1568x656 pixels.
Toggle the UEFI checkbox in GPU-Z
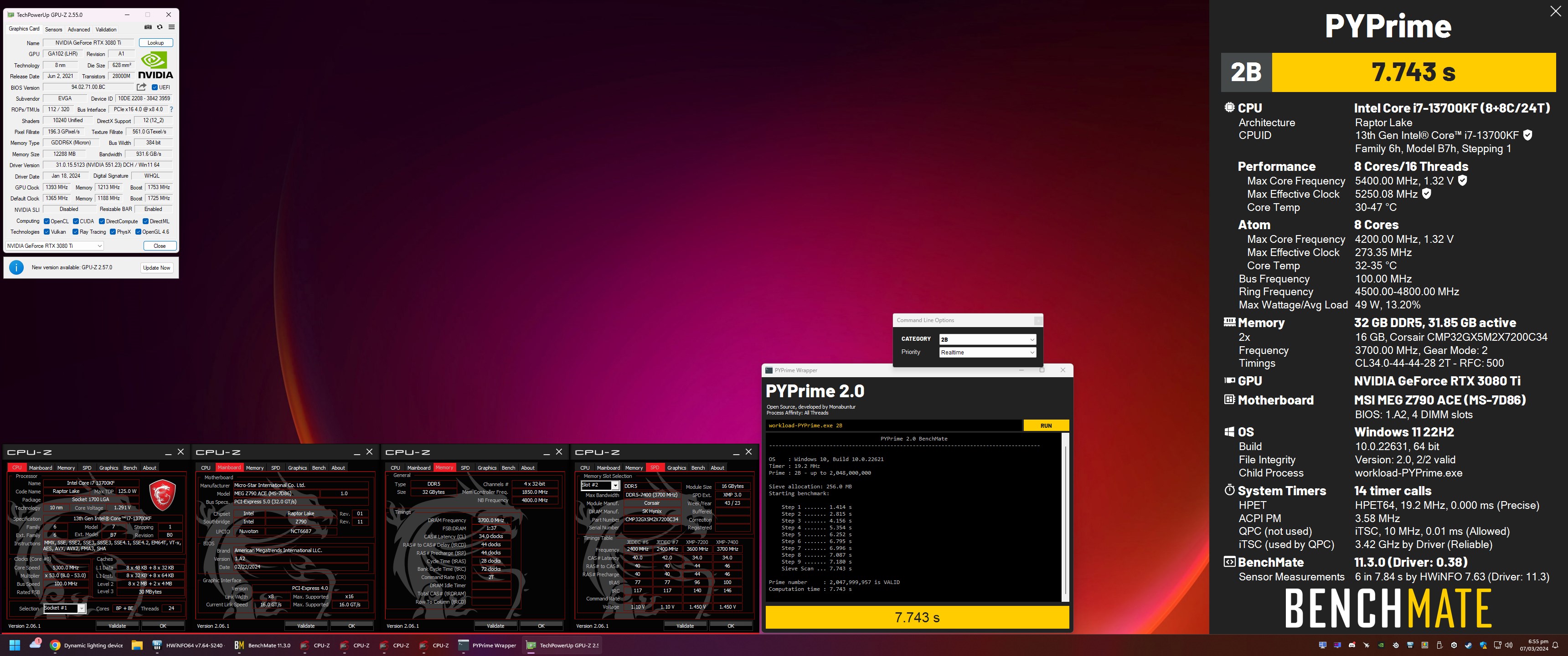pyautogui.click(x=155, y=87)
